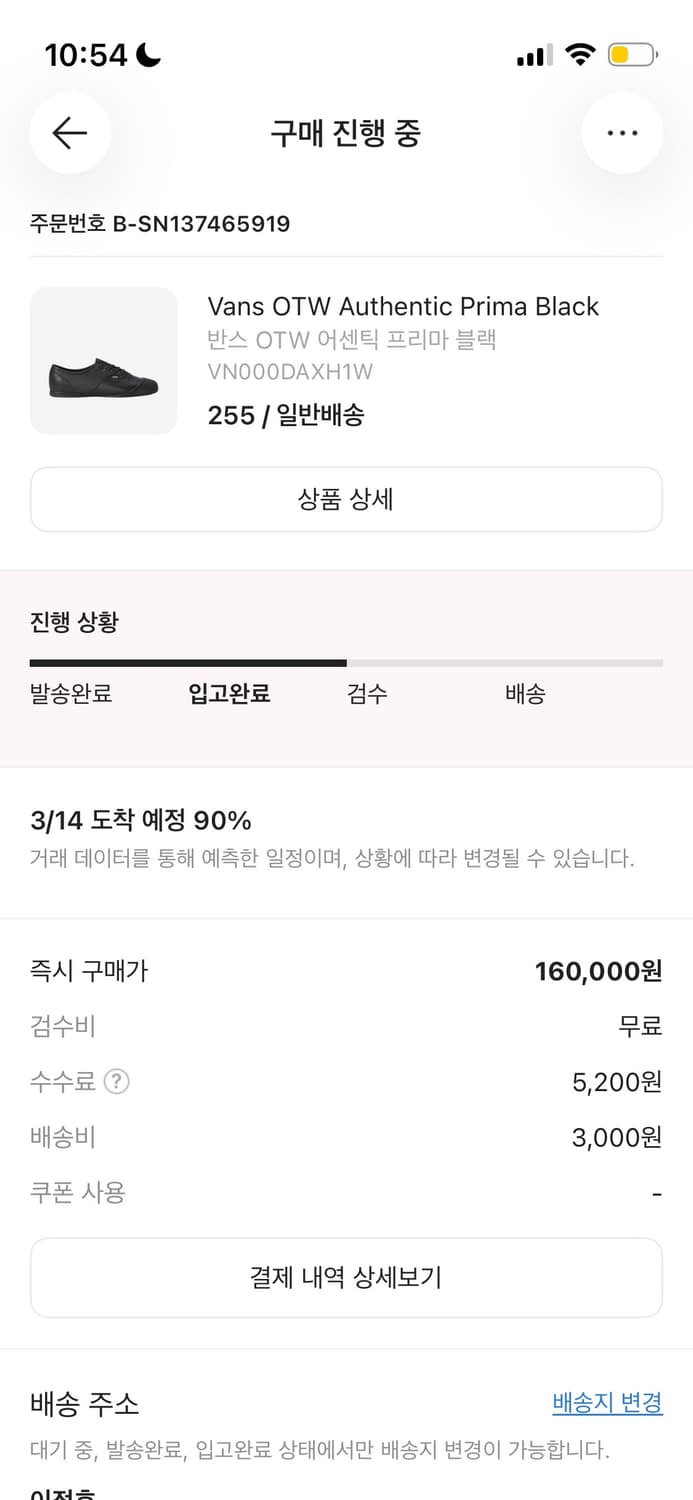Screen dimensions: 693x1500
Task: Change delivery address via 배송지 변경
Action: pos(605,1404)
